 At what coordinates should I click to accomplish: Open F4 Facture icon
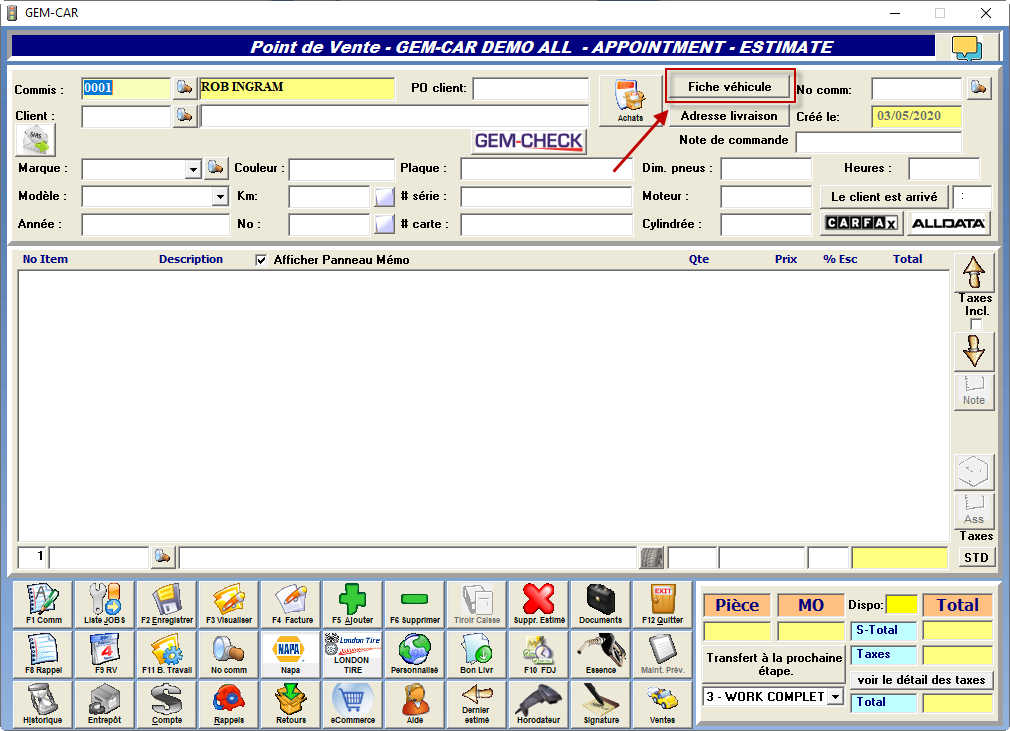291,604
